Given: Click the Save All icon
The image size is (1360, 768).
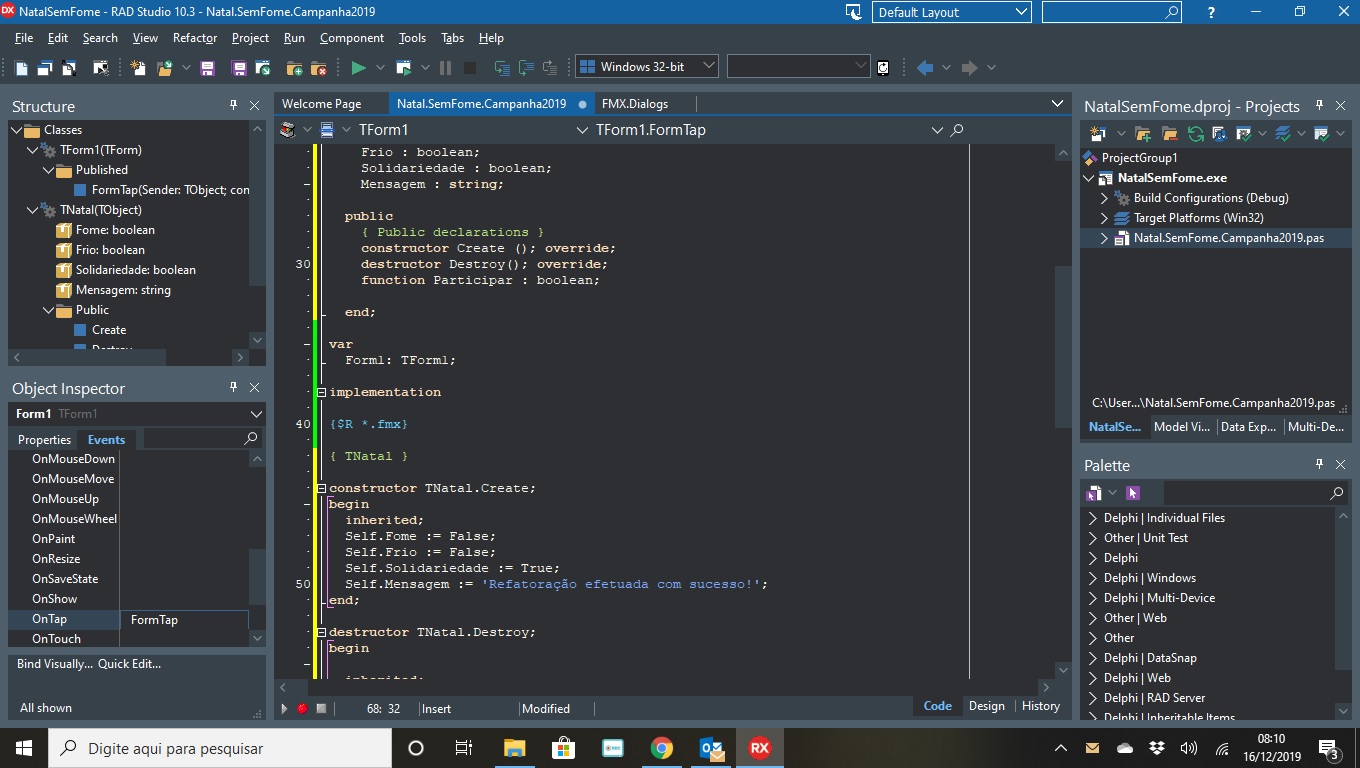Looking at the screenshot, I should 239,67.
